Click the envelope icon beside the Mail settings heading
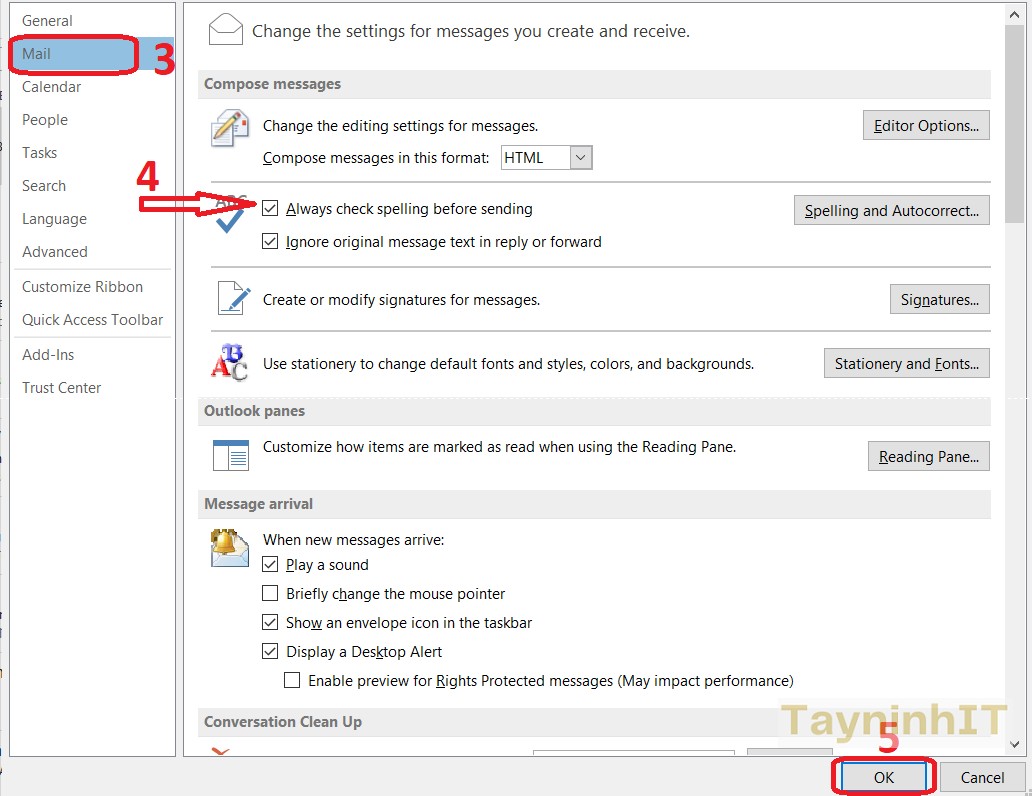 225,30
